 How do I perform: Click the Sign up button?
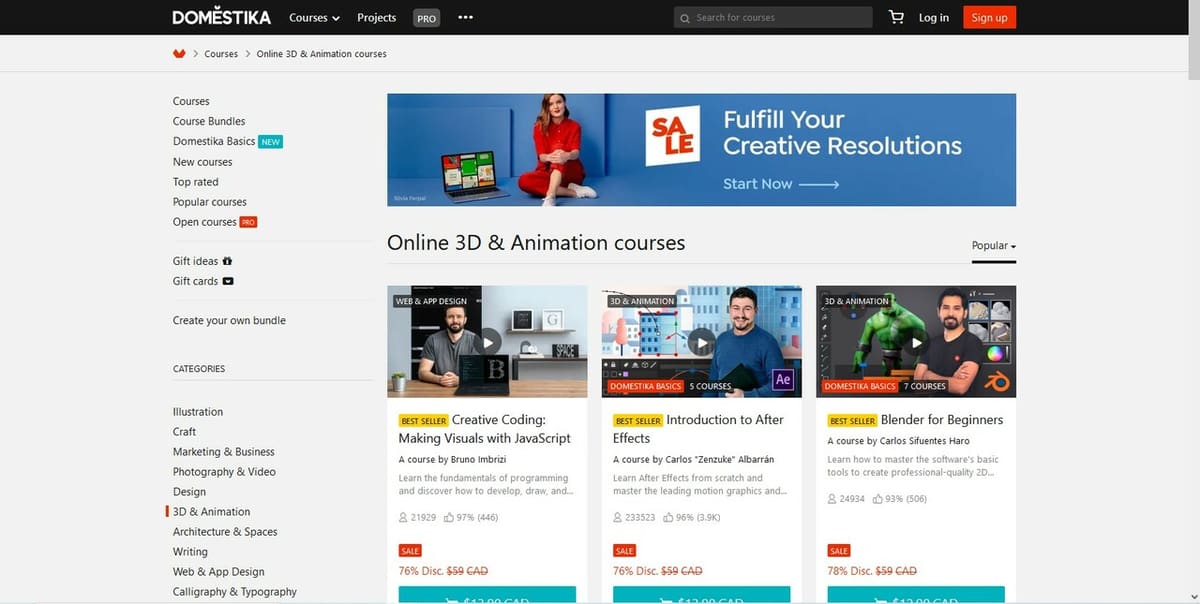pyautogui.click(x=989, y=17)
